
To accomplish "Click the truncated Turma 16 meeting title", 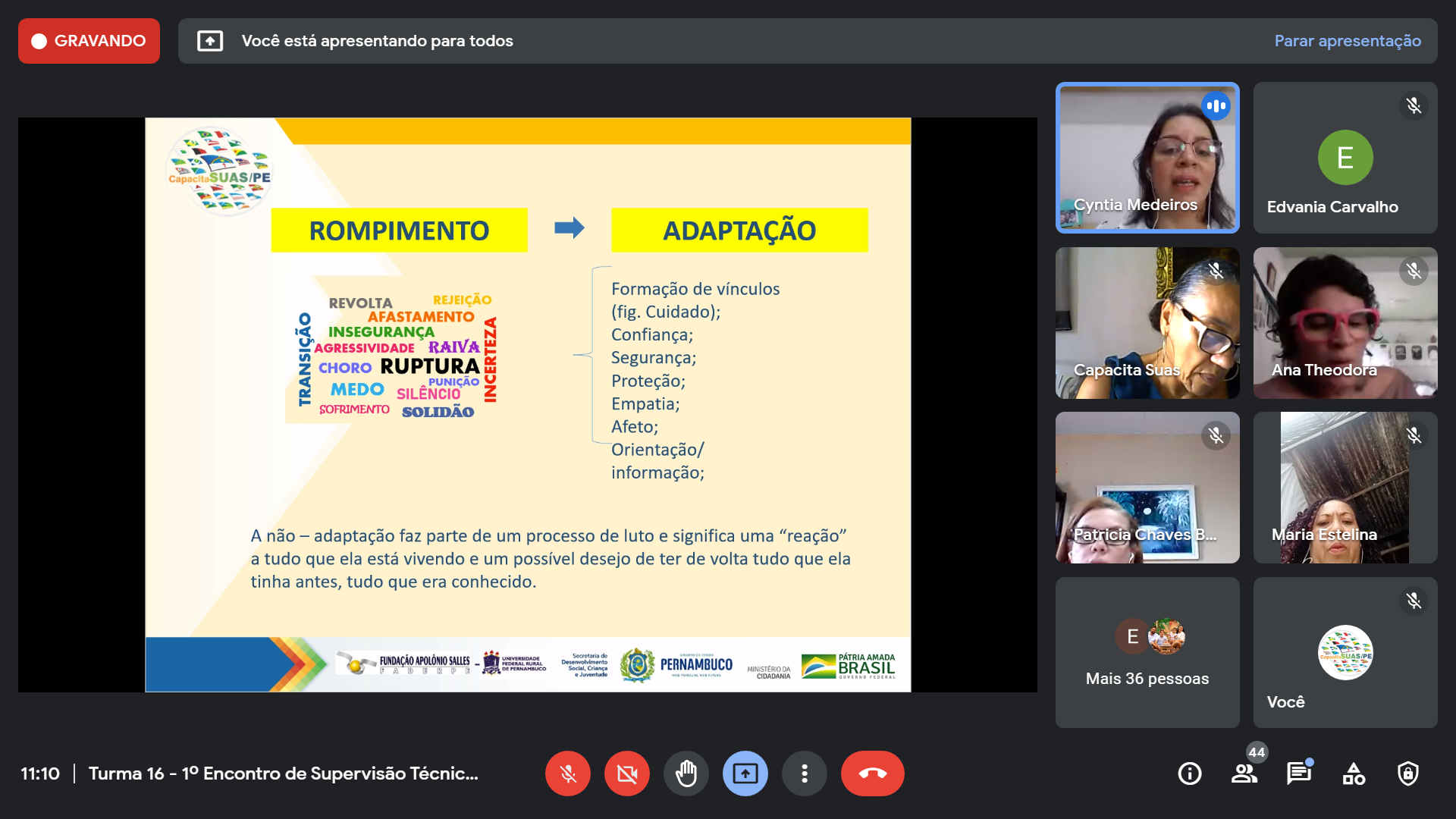I will pyautogui.click(x=283, y=773).
